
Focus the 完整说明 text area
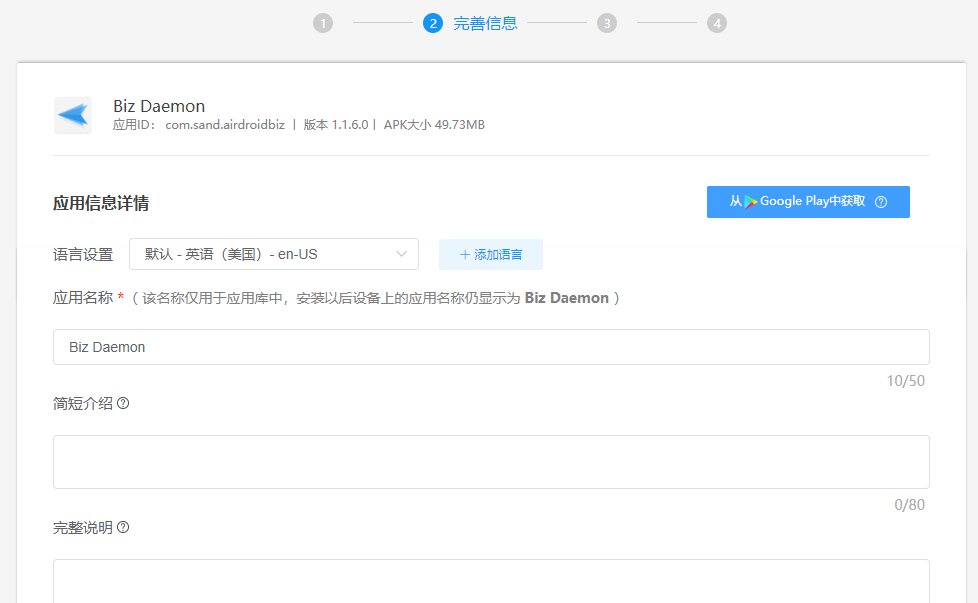[491, 581]
